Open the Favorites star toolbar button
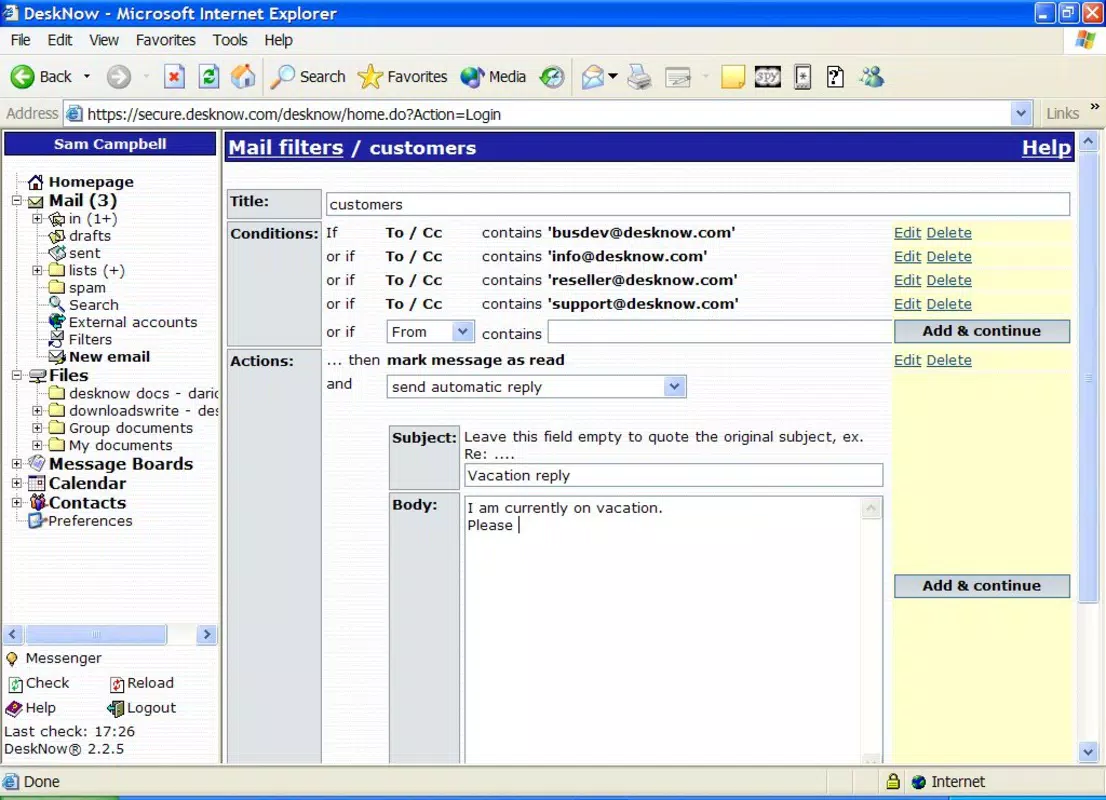This screenshot has height=800, width=1106. [403, 76]
